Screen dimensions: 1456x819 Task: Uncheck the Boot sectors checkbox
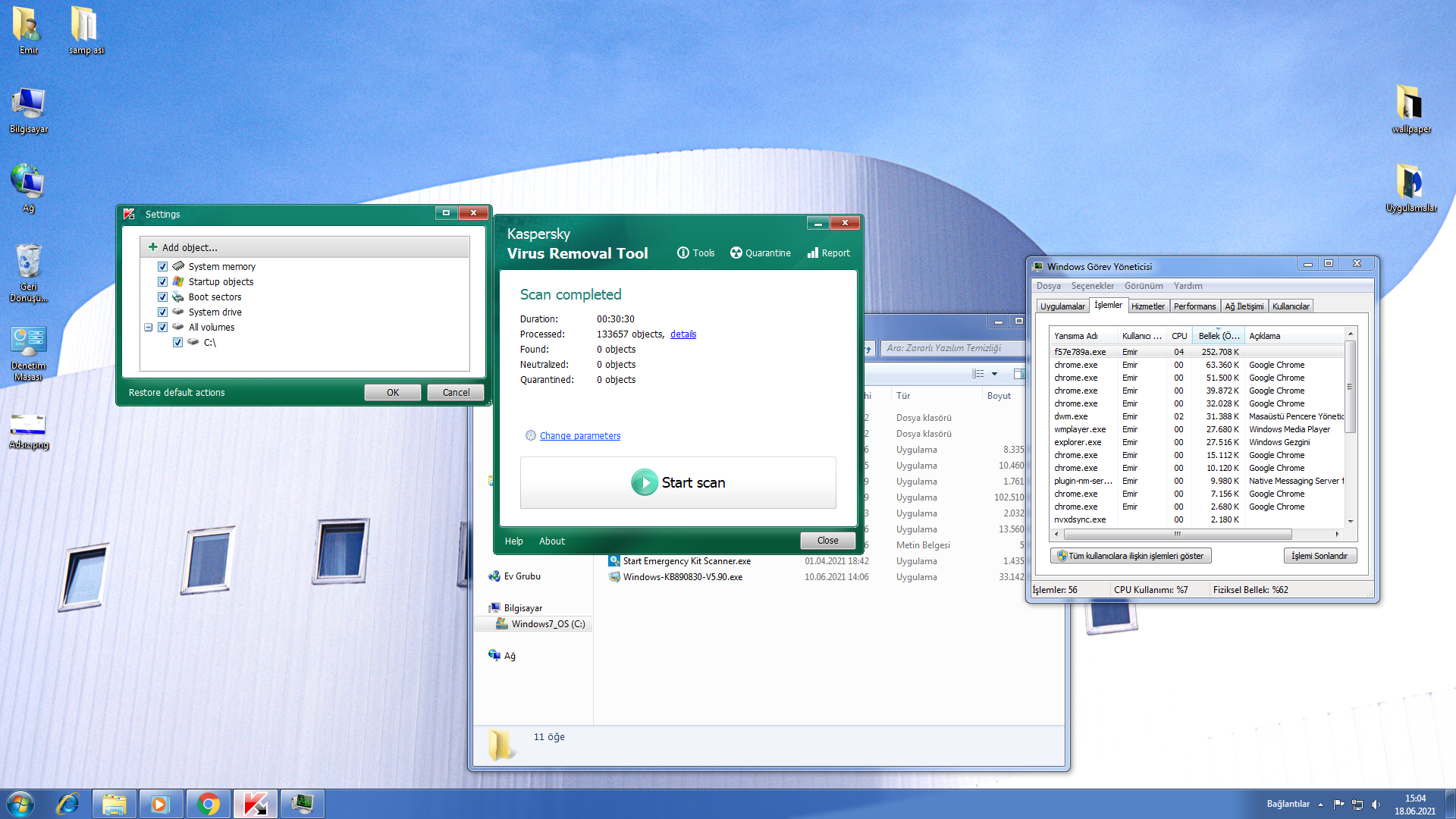pyautogui.click(x=162, y=297)
